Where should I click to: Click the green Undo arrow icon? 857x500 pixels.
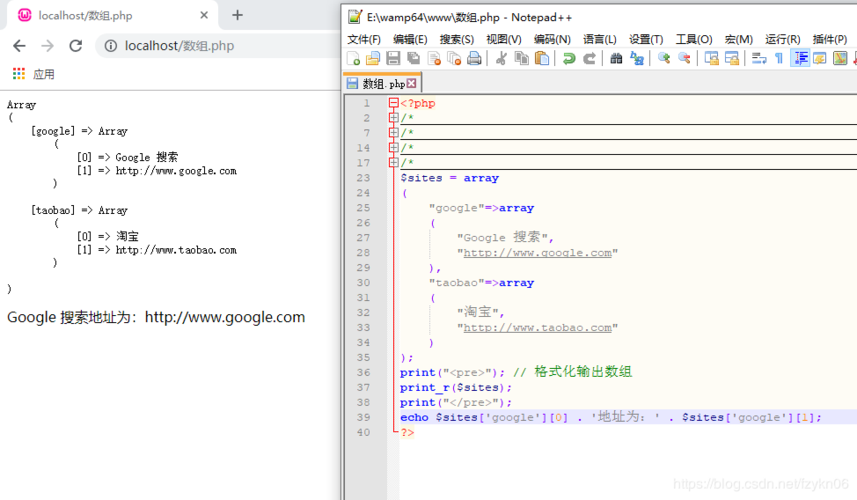[x=569, y=58]
